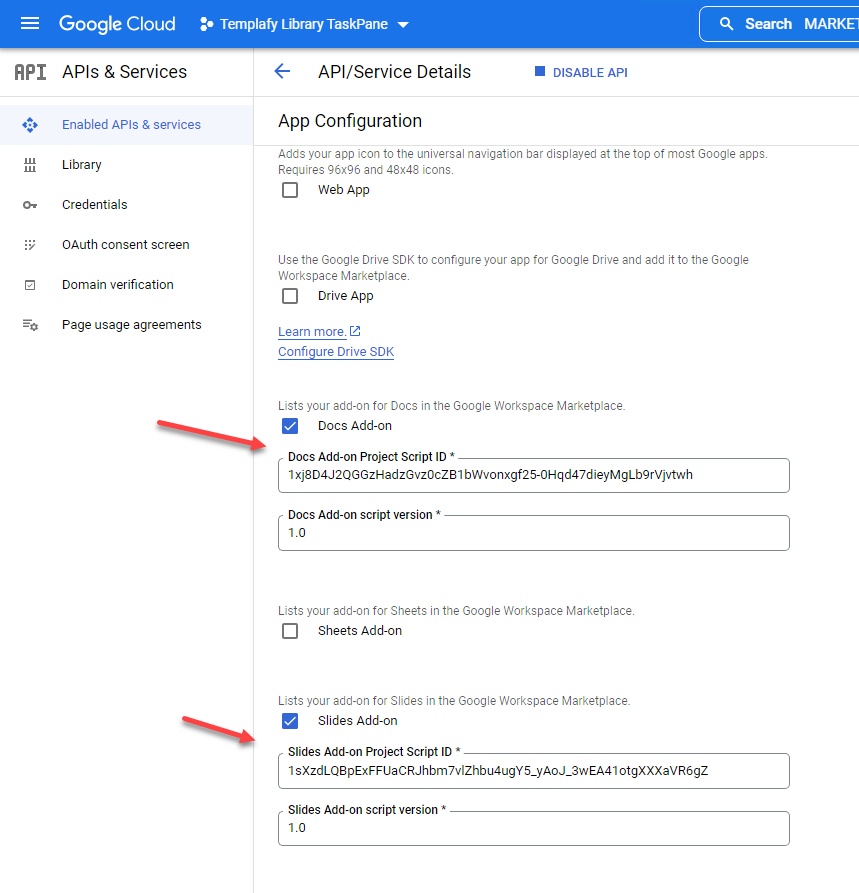Image resolution: width=859 pixels, height=893 pixels.
Task: Click the Docs Add-on label
Action: 355,426
